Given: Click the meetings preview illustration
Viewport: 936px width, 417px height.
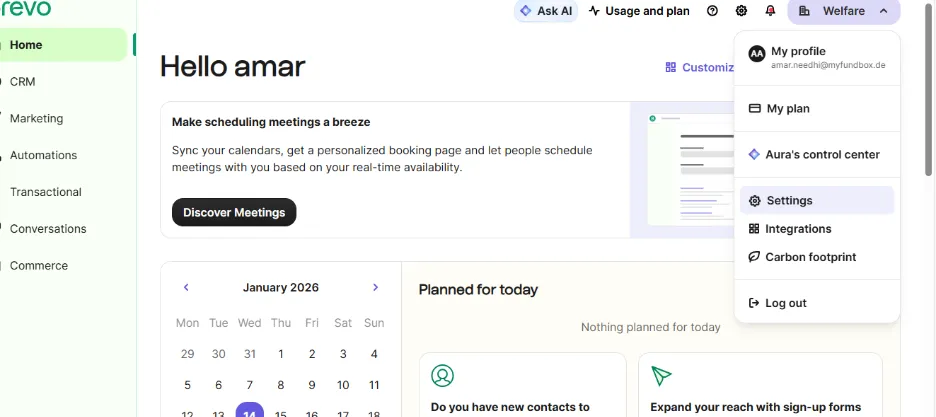Looking at the screenshot, I should click(682, 170).
